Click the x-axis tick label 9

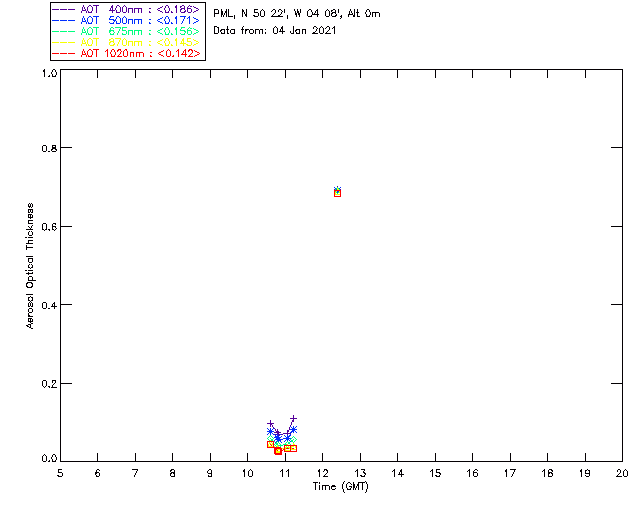tap(210, 473)
